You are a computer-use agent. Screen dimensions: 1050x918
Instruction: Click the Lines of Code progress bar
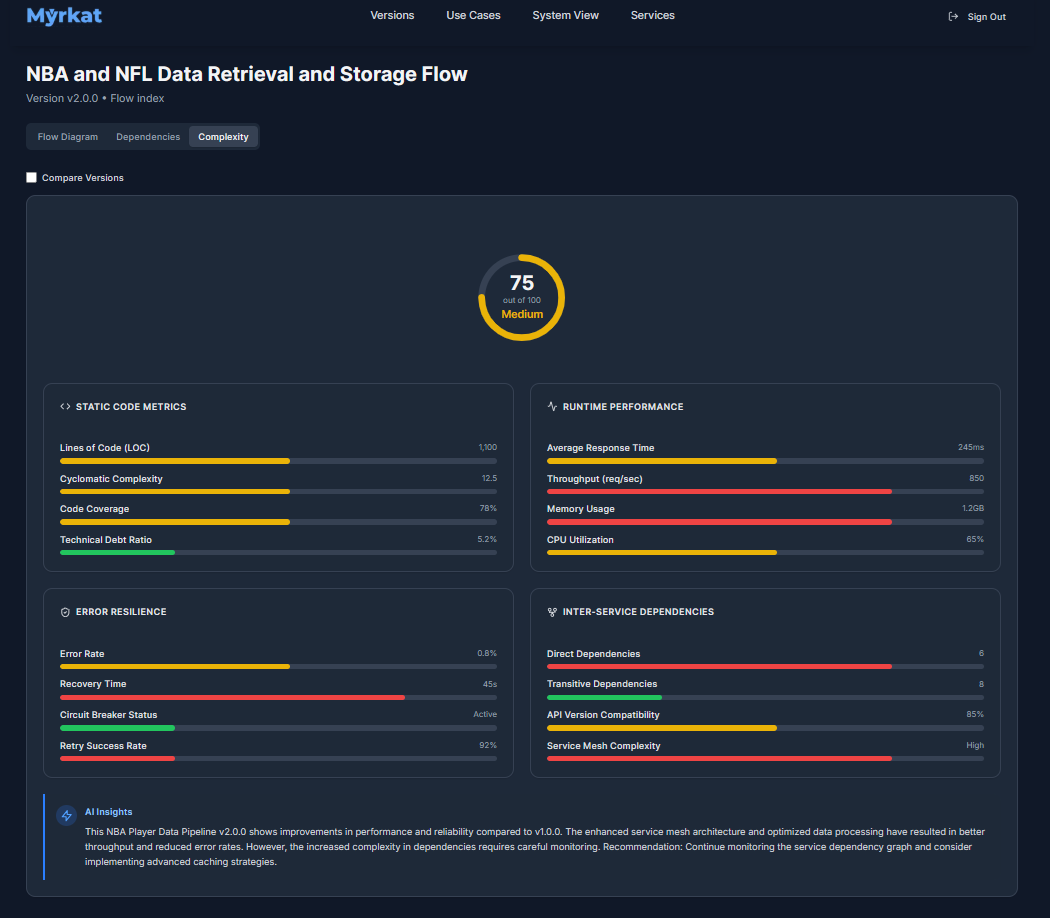(279, 461)
